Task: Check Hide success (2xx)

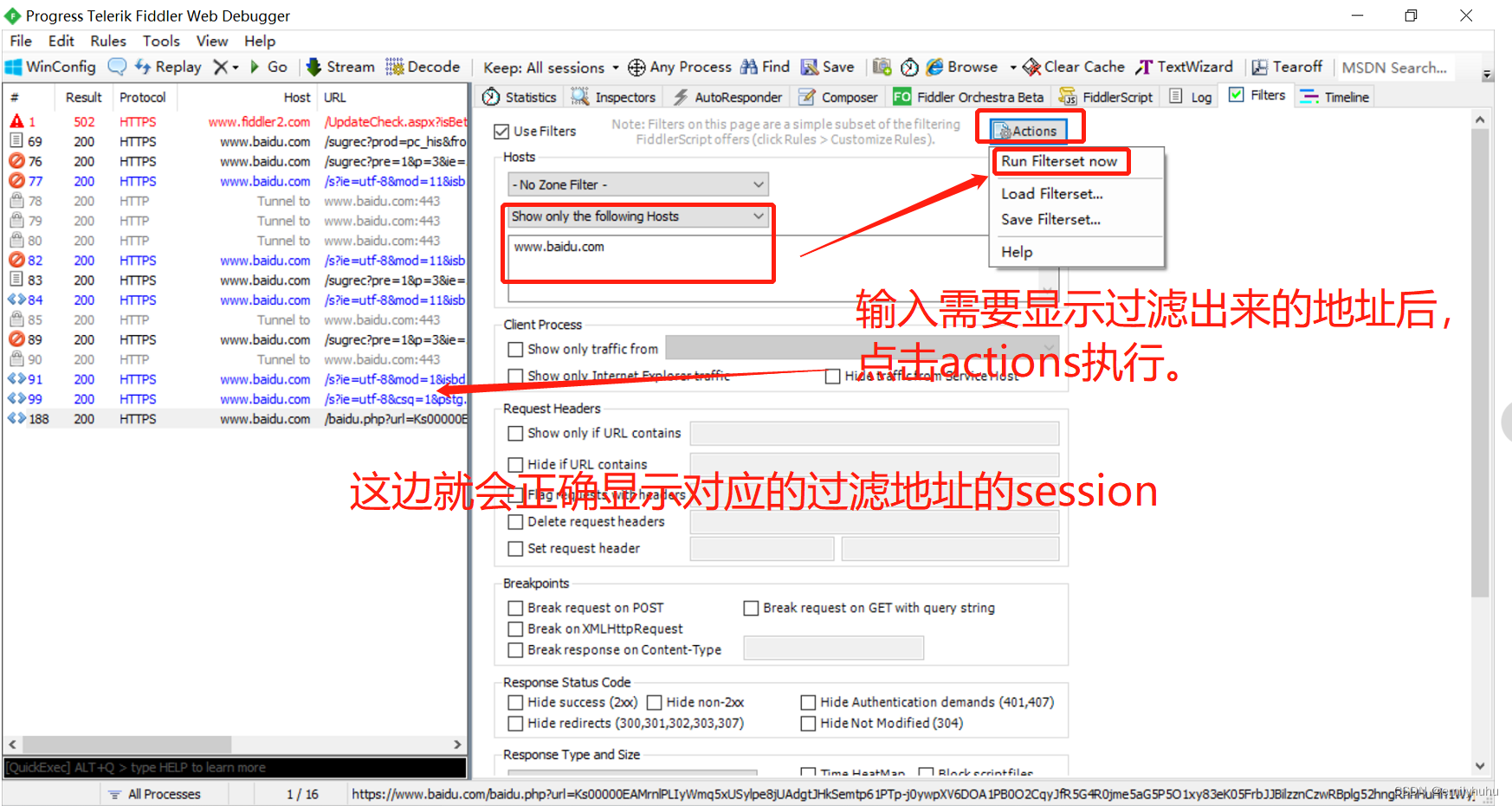Action: pyautogui.click(x=515, y=702)
